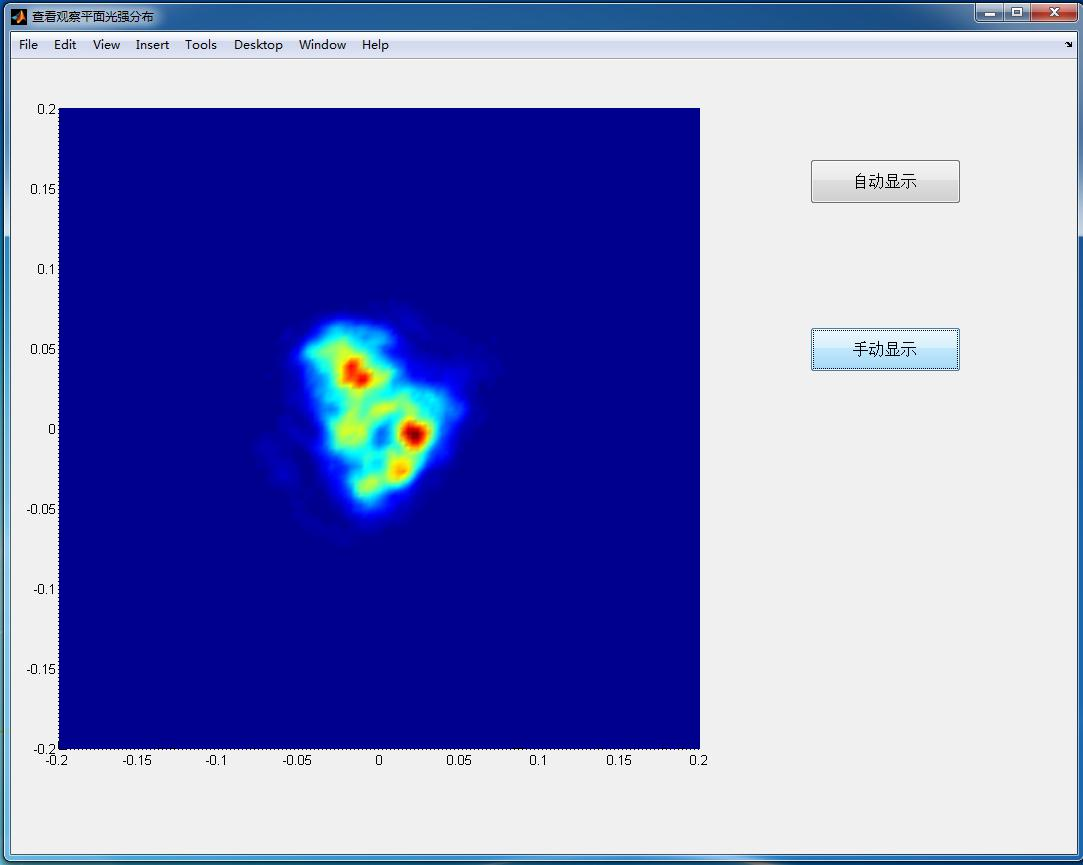Click the 手动显示 button
This screenshot has height=865, width=1083.
tap(885, 350)
